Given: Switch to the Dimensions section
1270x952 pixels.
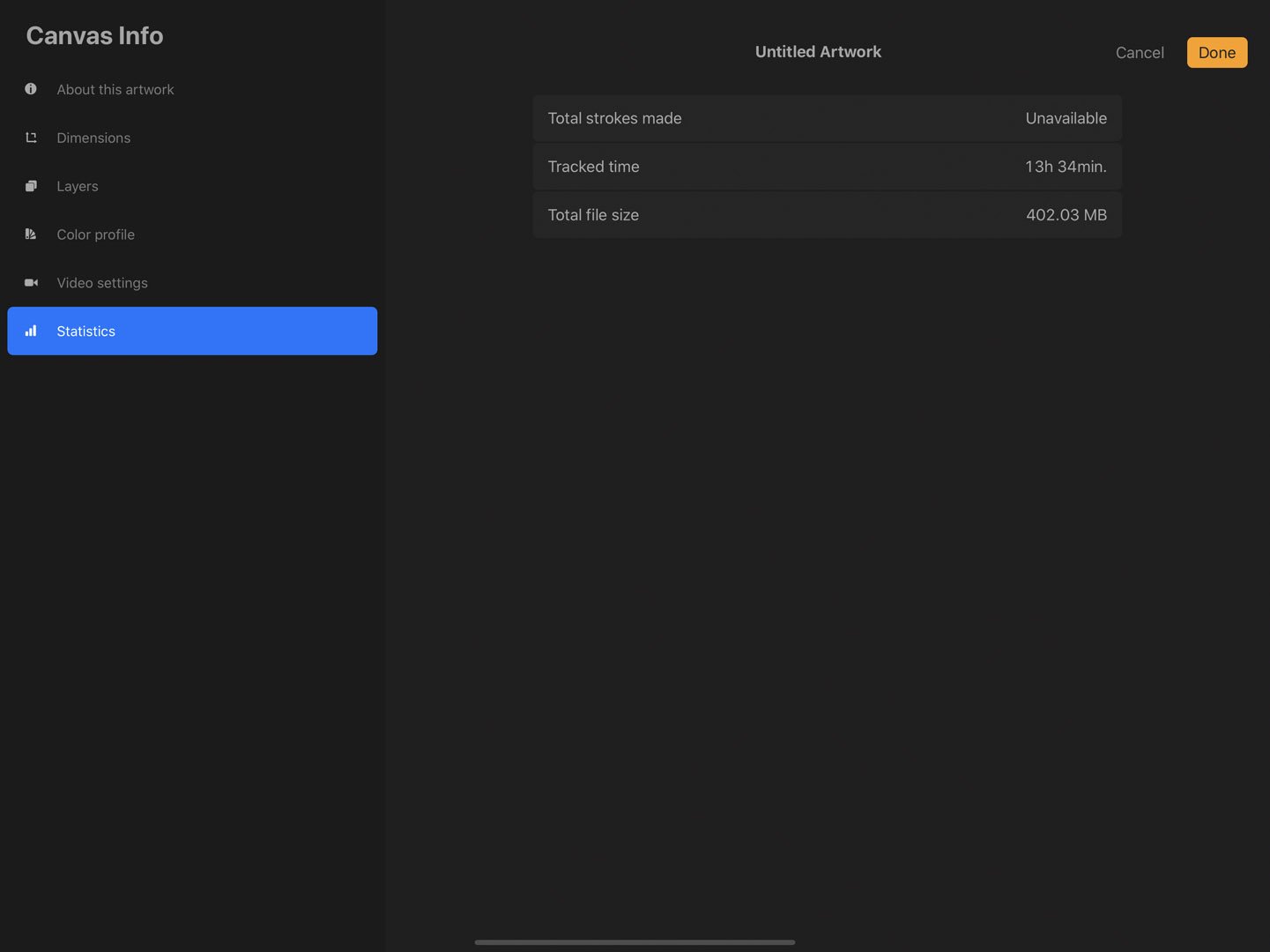Looking at the screenshot, I should point(93,138).
